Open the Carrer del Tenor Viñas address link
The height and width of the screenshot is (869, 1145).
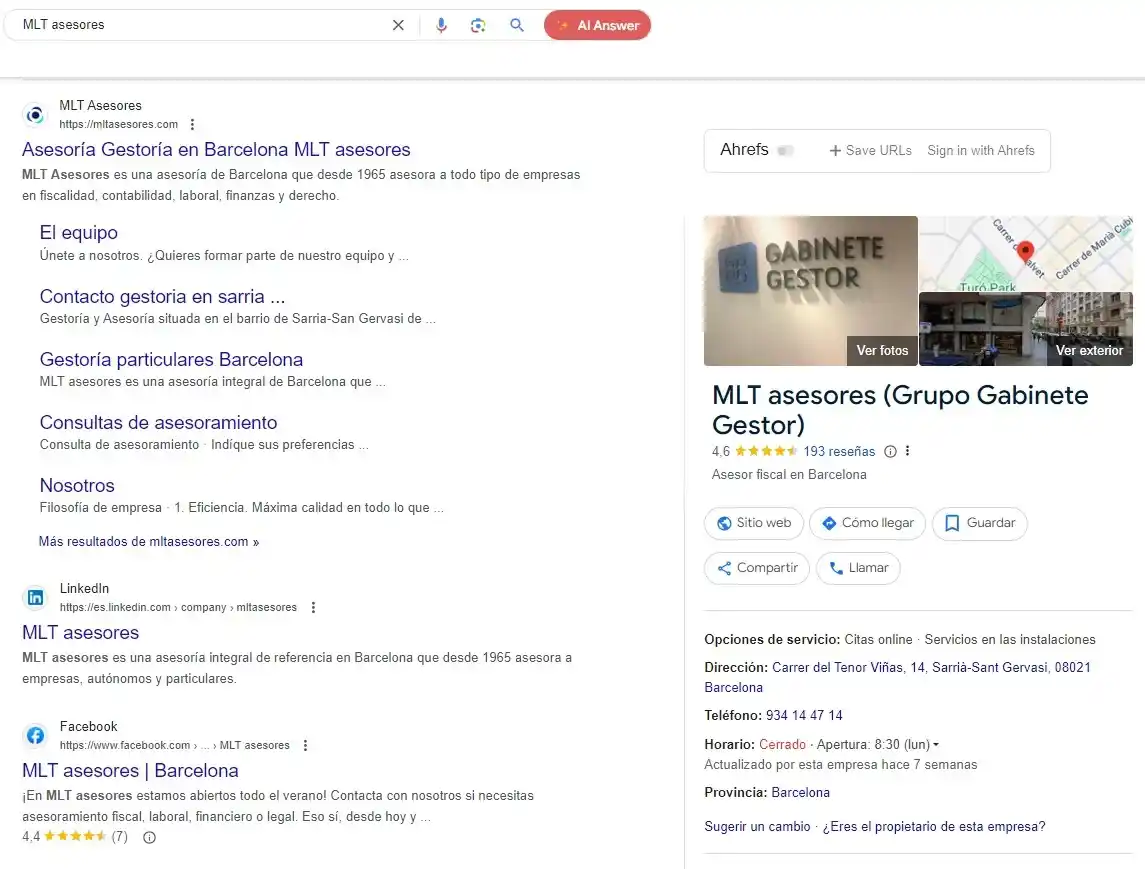pyautogui.click(x=931, y=667)
